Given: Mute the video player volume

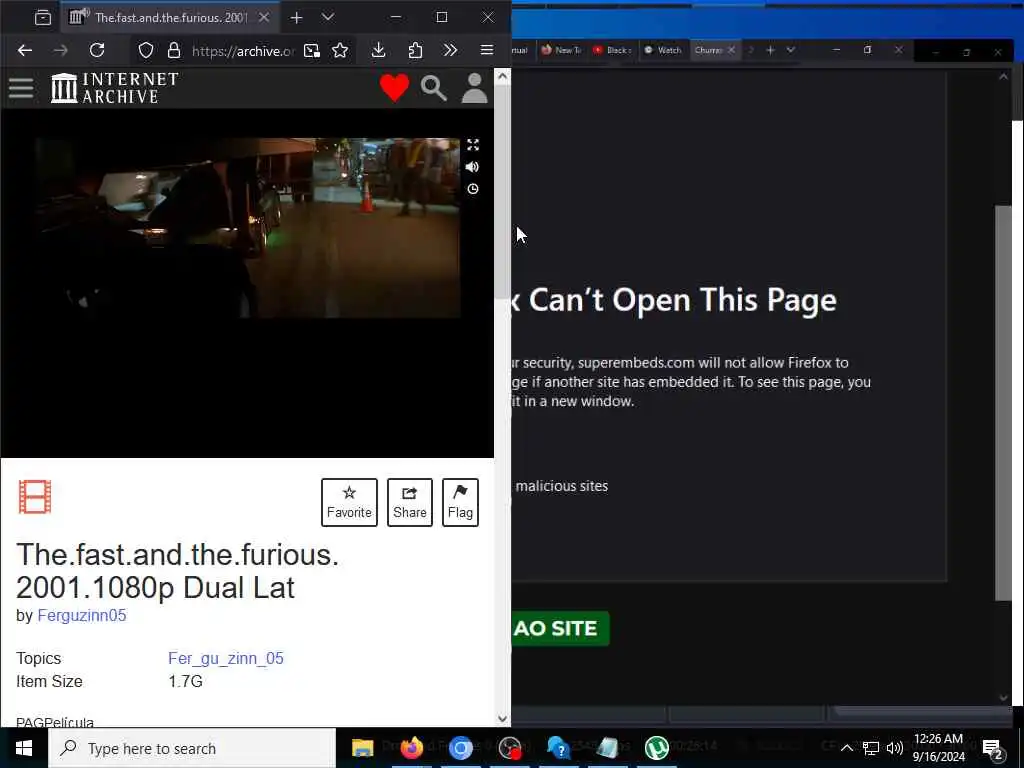Looking at the screenshot, I should tap(473, 167).
